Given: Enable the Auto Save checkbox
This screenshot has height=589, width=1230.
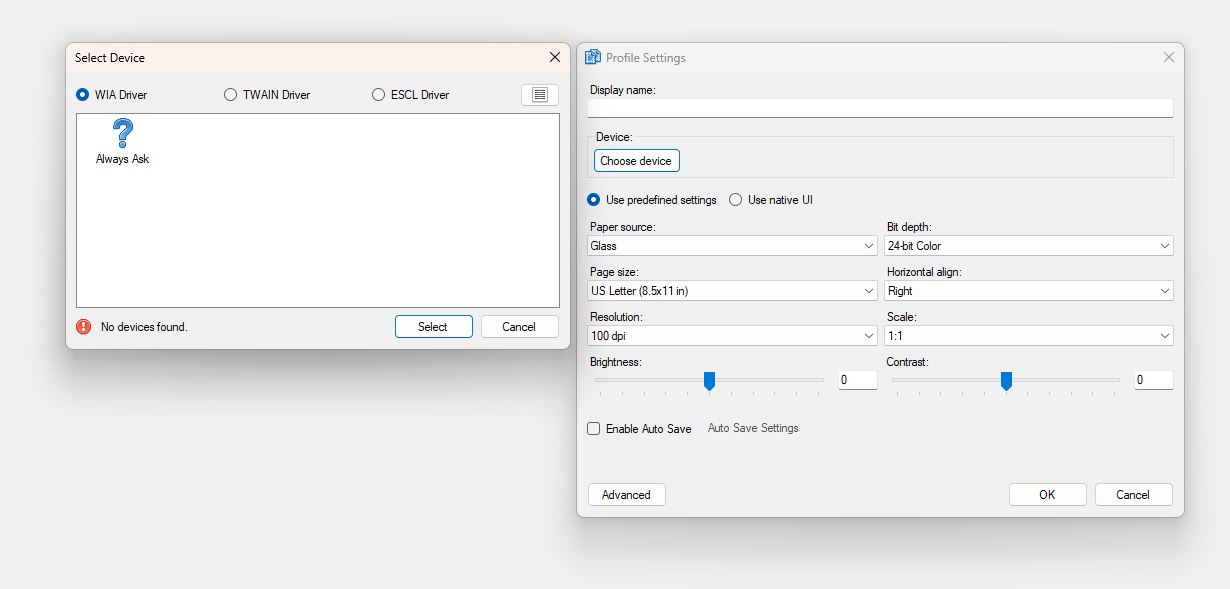Looking at the screenshot, I should [594, 429].
